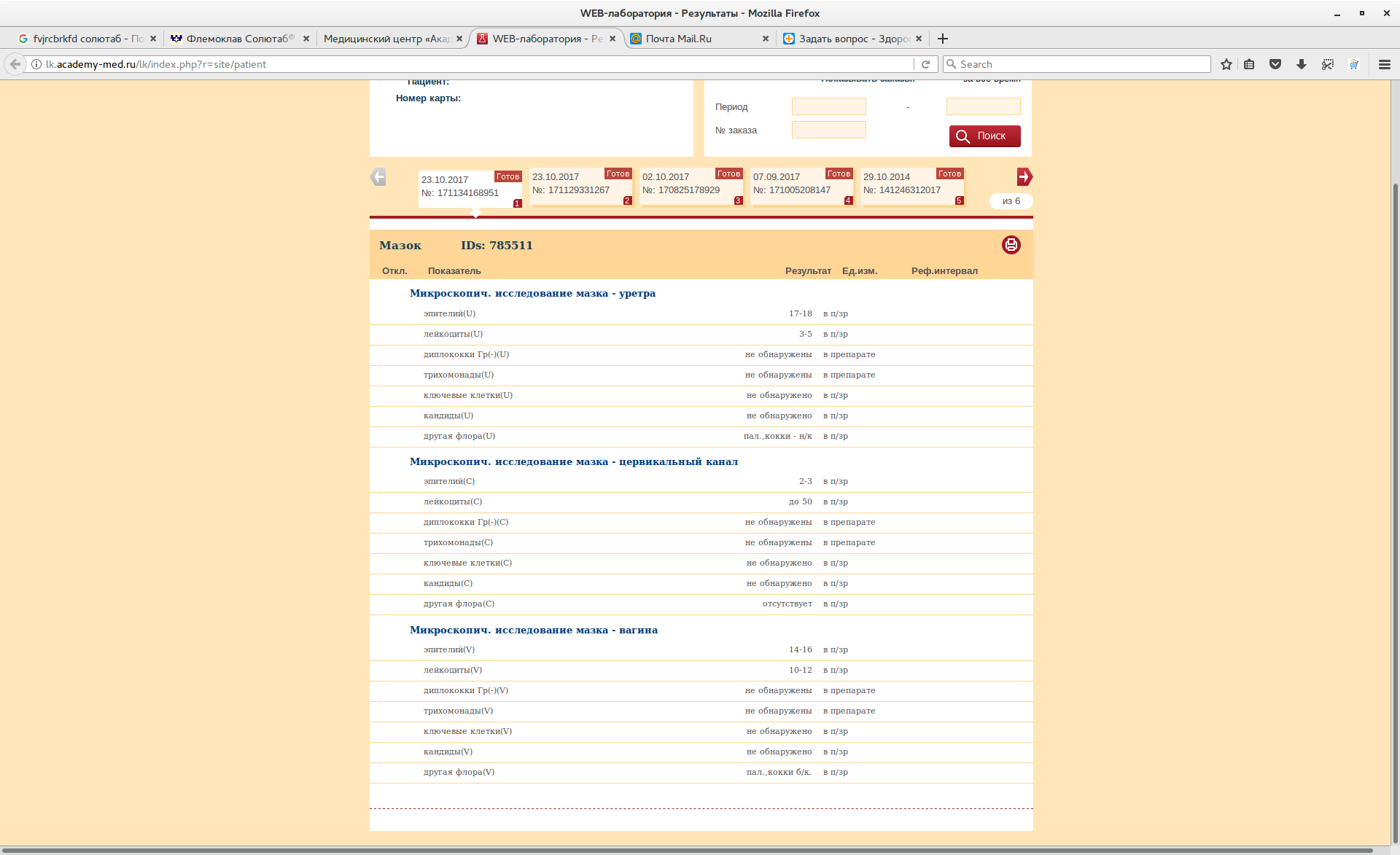Click the screenshot scissors icon
Image resolution: width=1400 pixels, height=855 pixels.
tap(1328, 64)
